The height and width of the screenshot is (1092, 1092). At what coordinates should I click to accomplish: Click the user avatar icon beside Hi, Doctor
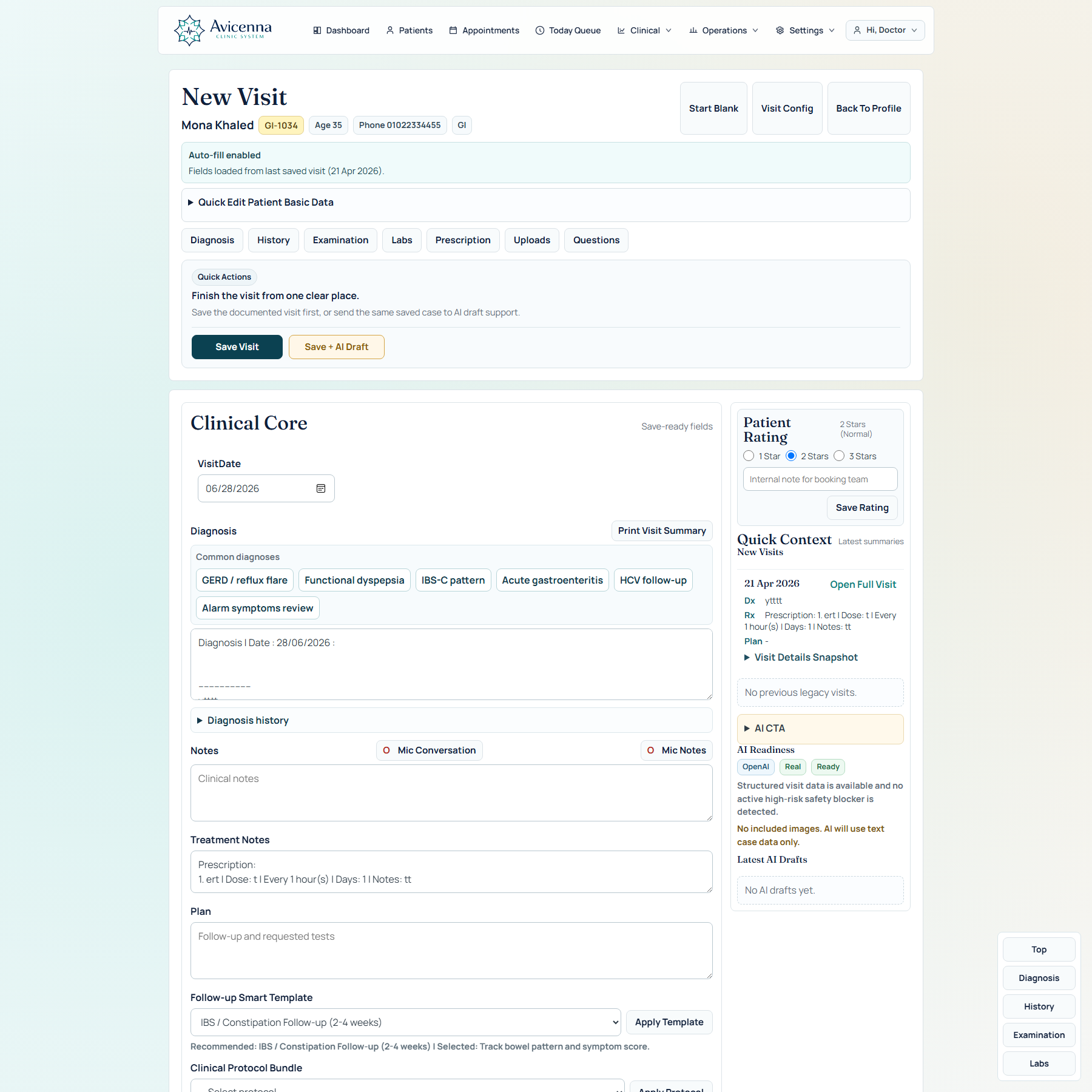coord(857,30)
